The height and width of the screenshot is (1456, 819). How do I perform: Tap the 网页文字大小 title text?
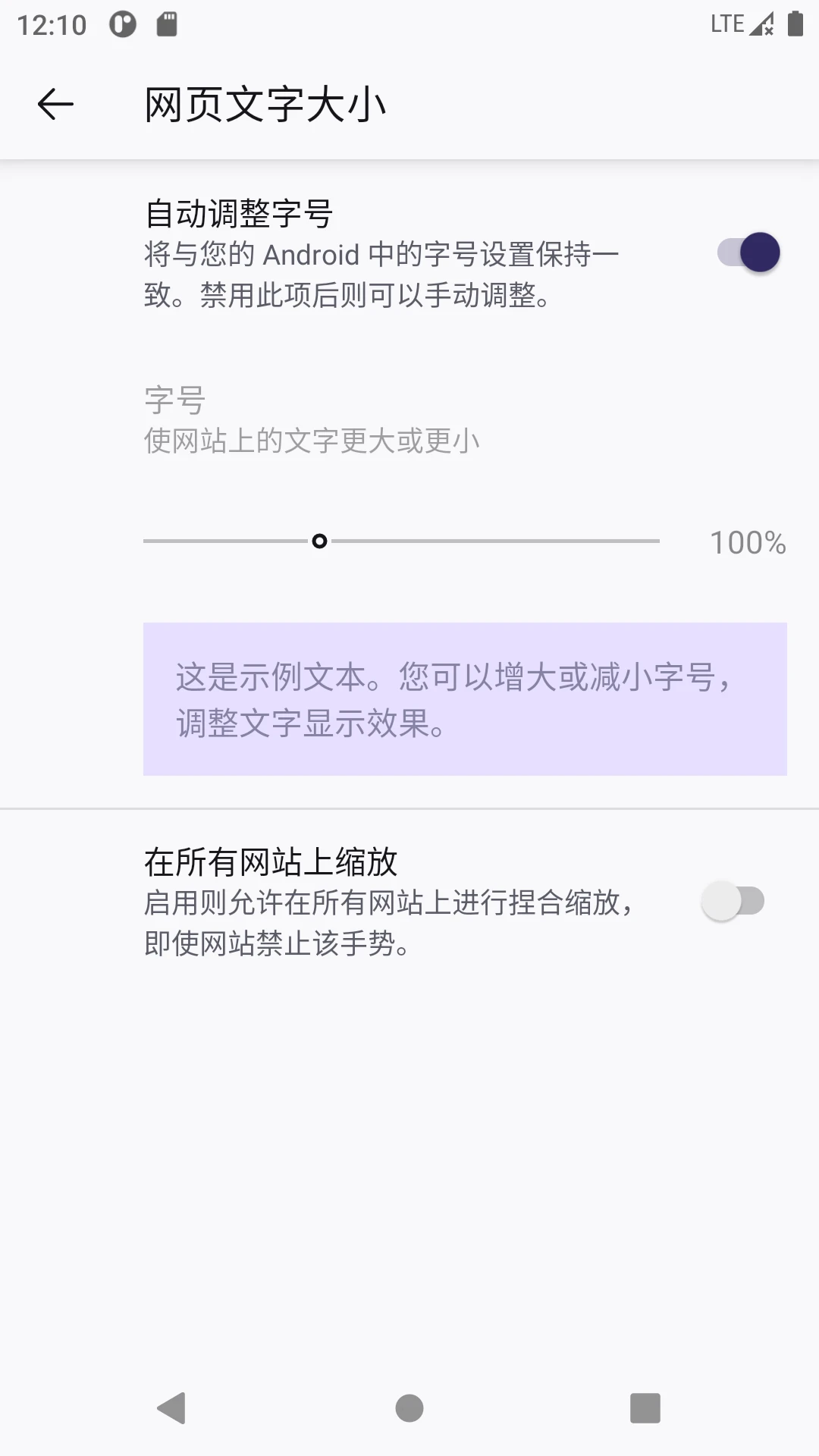[264, 103]
